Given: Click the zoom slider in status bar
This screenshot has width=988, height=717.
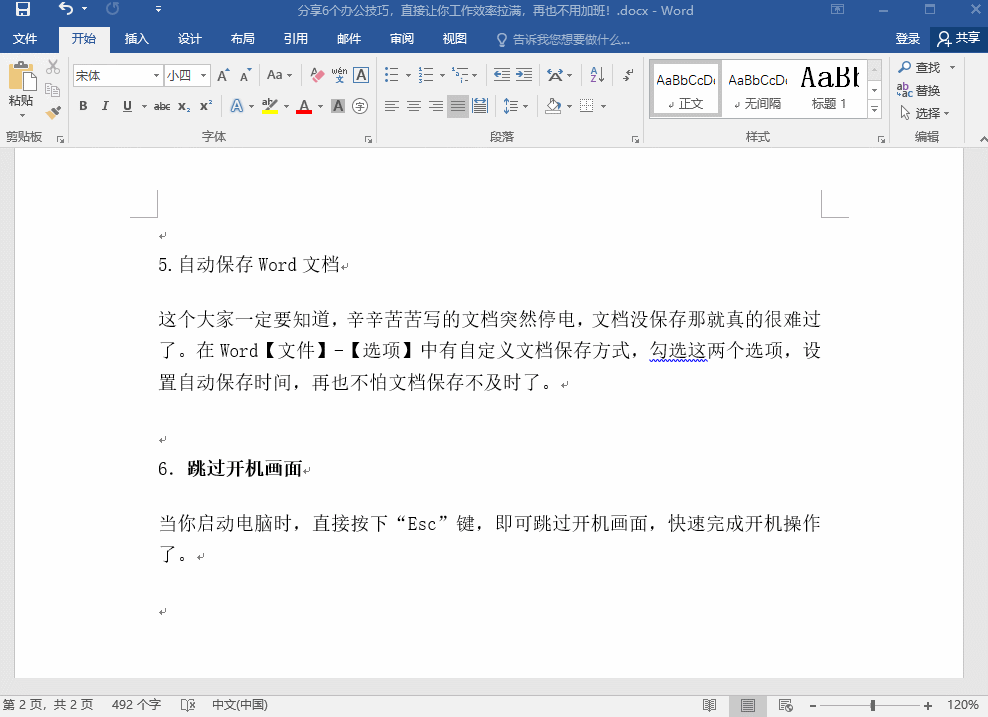Looking at the screenshot, I should (x=872, y=705).
